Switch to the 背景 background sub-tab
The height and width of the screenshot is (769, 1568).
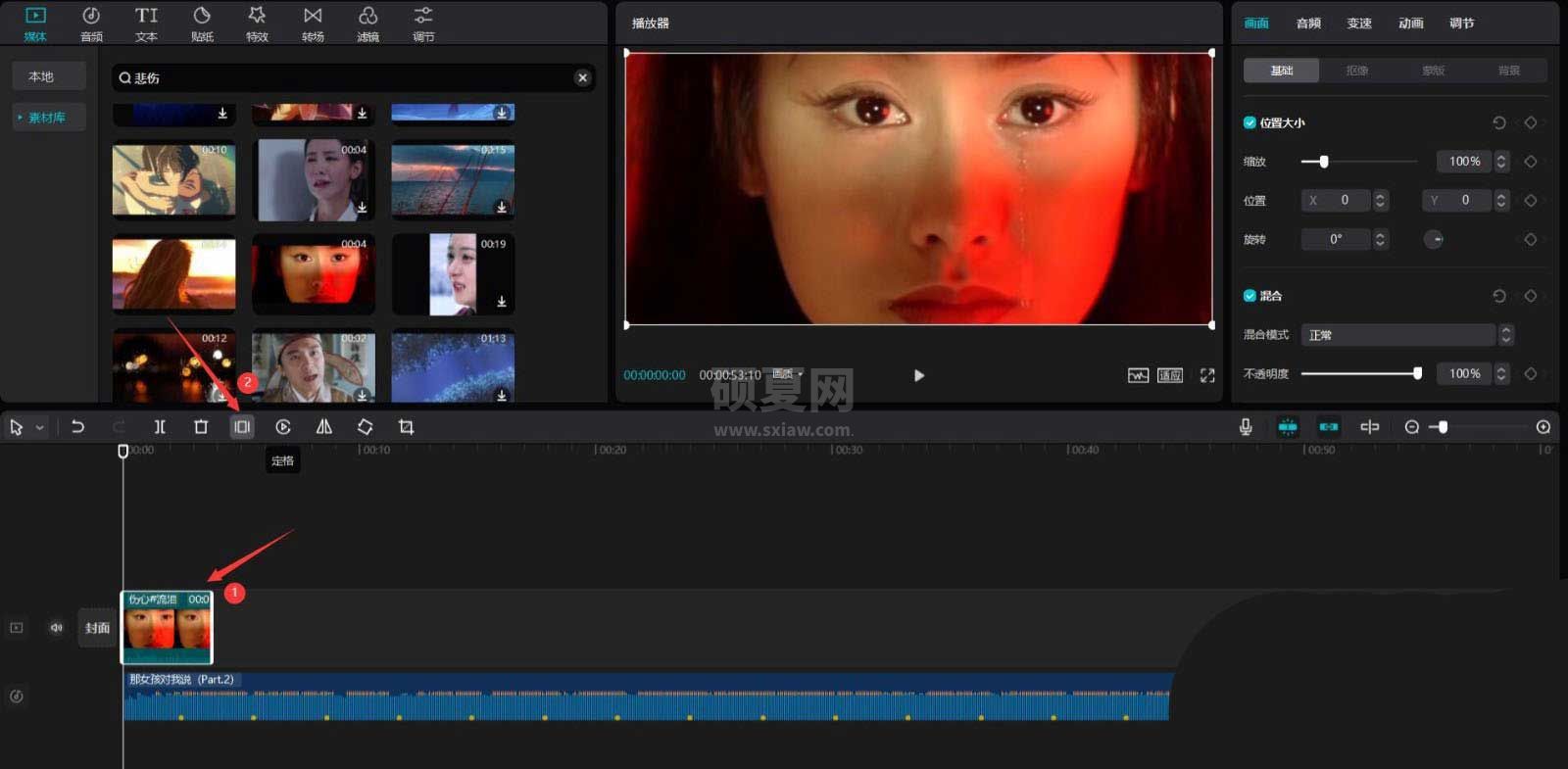1509,71
